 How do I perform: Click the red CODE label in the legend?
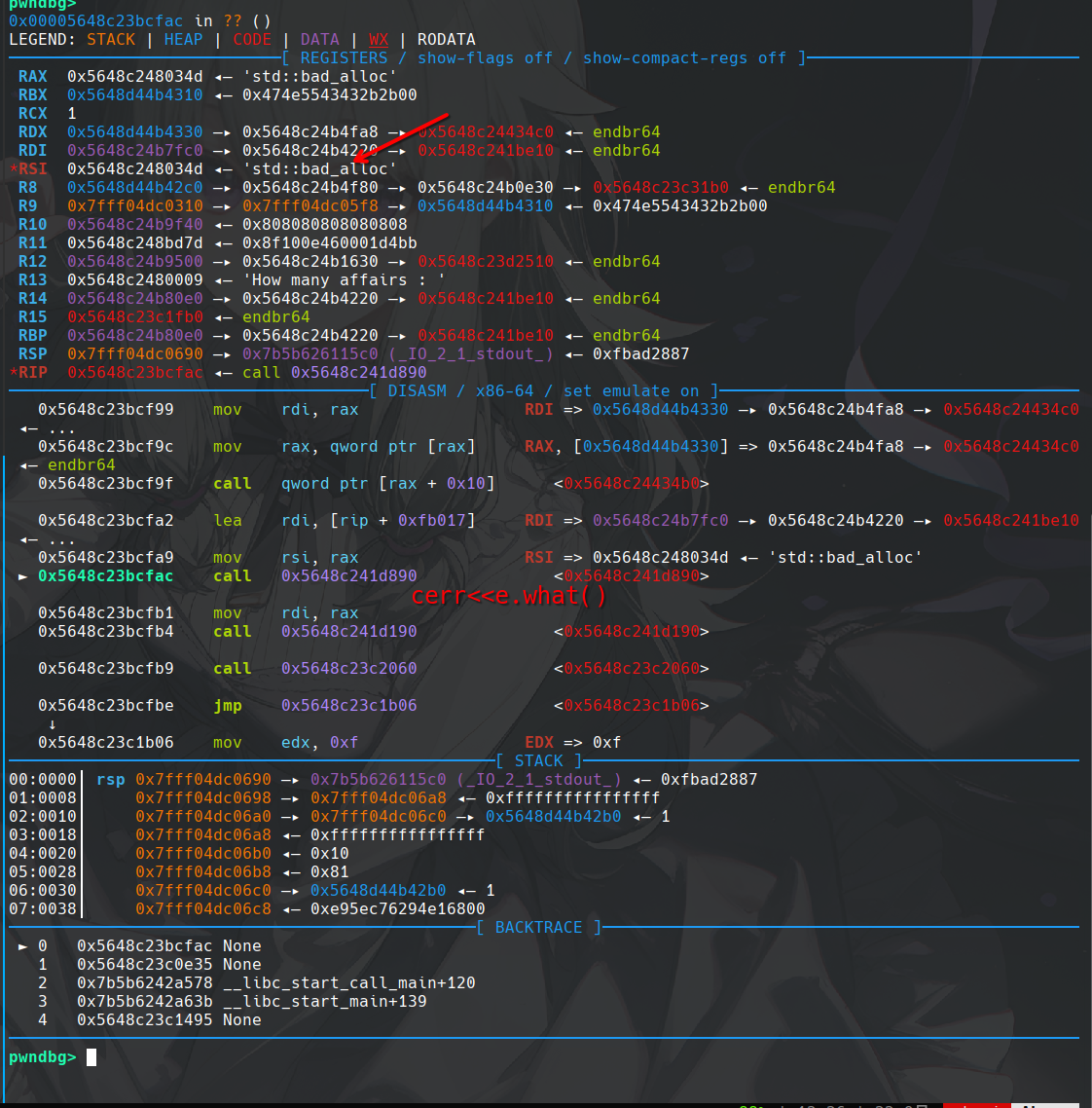point(252,40)
